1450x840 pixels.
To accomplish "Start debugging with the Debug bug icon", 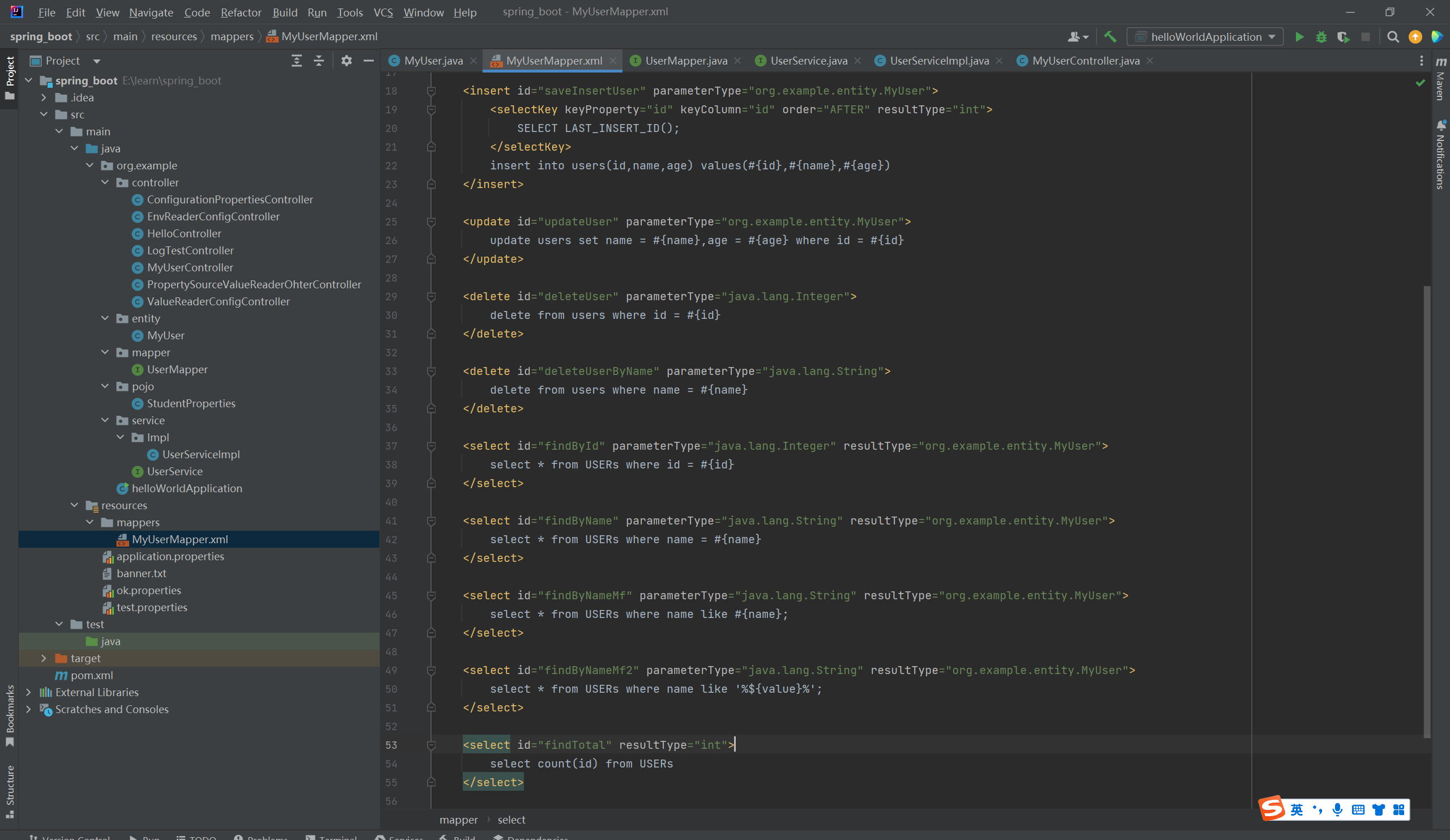I will point(1321,37).
